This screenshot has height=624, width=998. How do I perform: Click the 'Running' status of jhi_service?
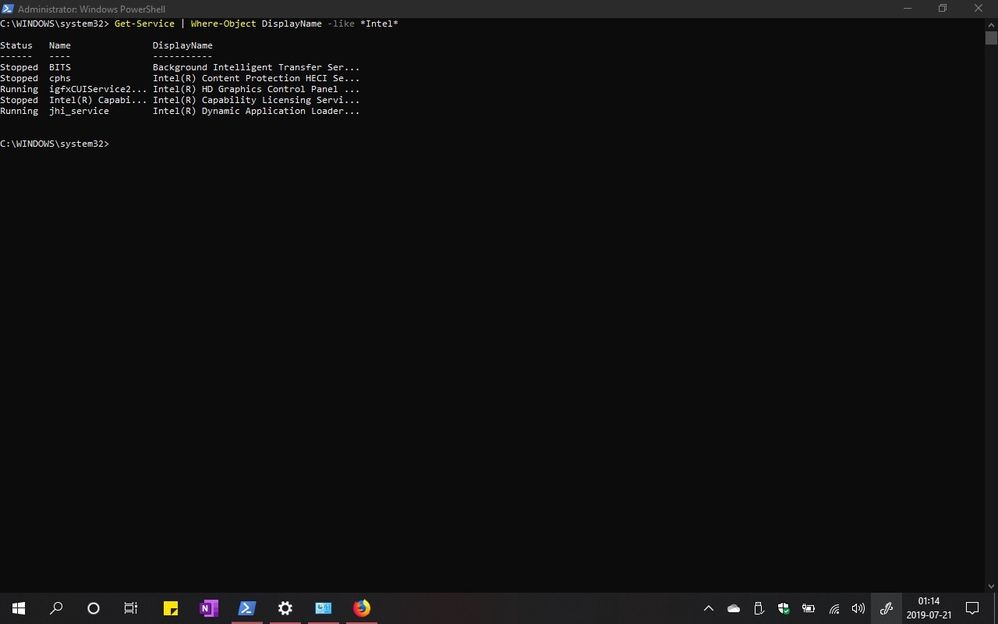click(x=19, y=111)
